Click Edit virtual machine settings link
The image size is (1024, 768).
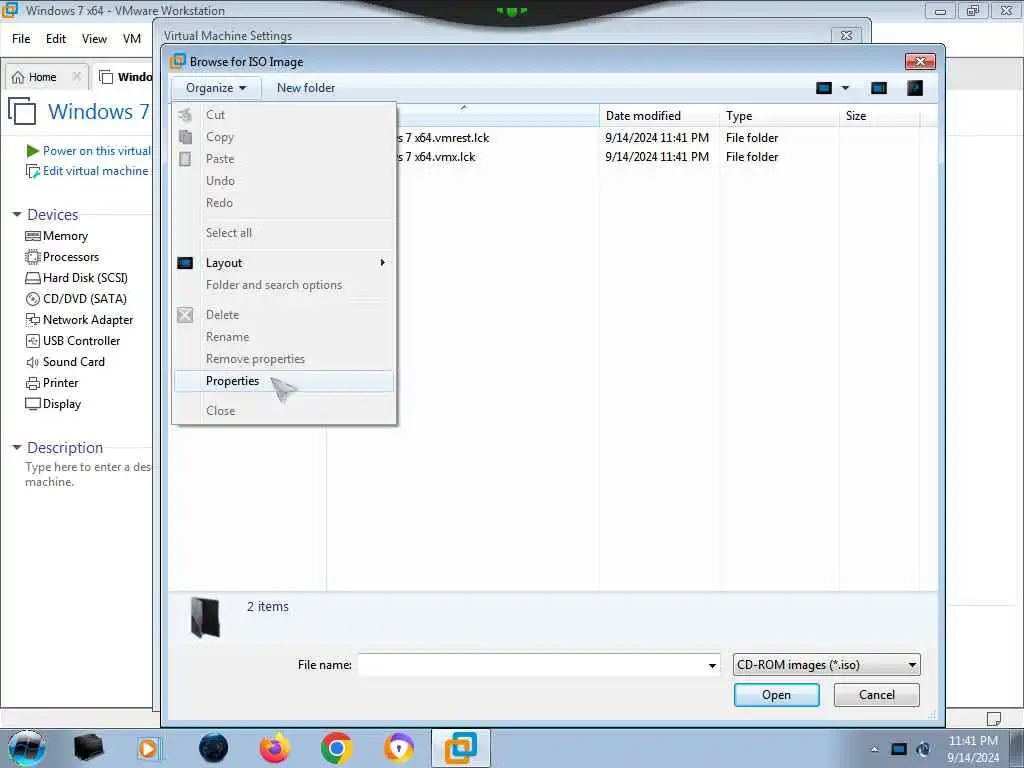[x=95, y=171]
